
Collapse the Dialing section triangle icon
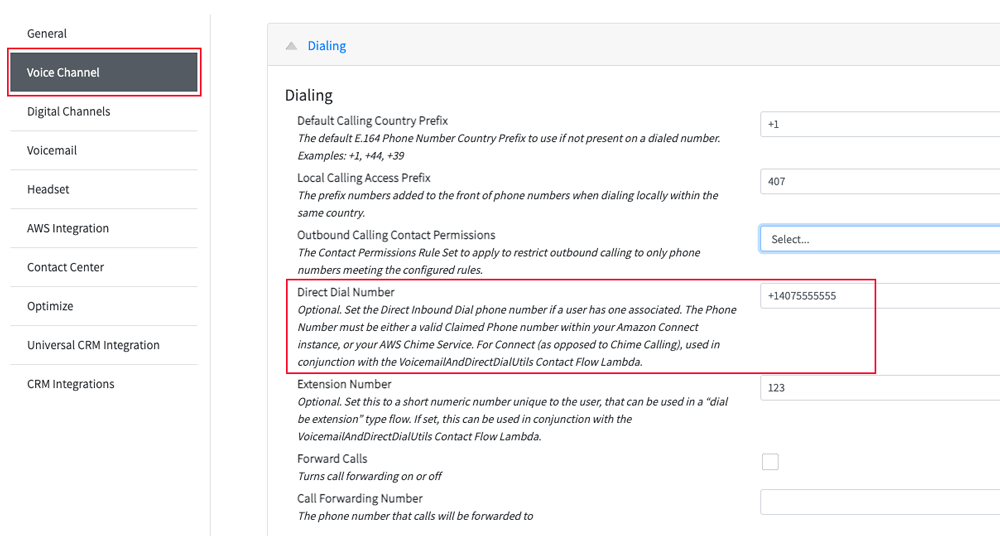point(291,46)
